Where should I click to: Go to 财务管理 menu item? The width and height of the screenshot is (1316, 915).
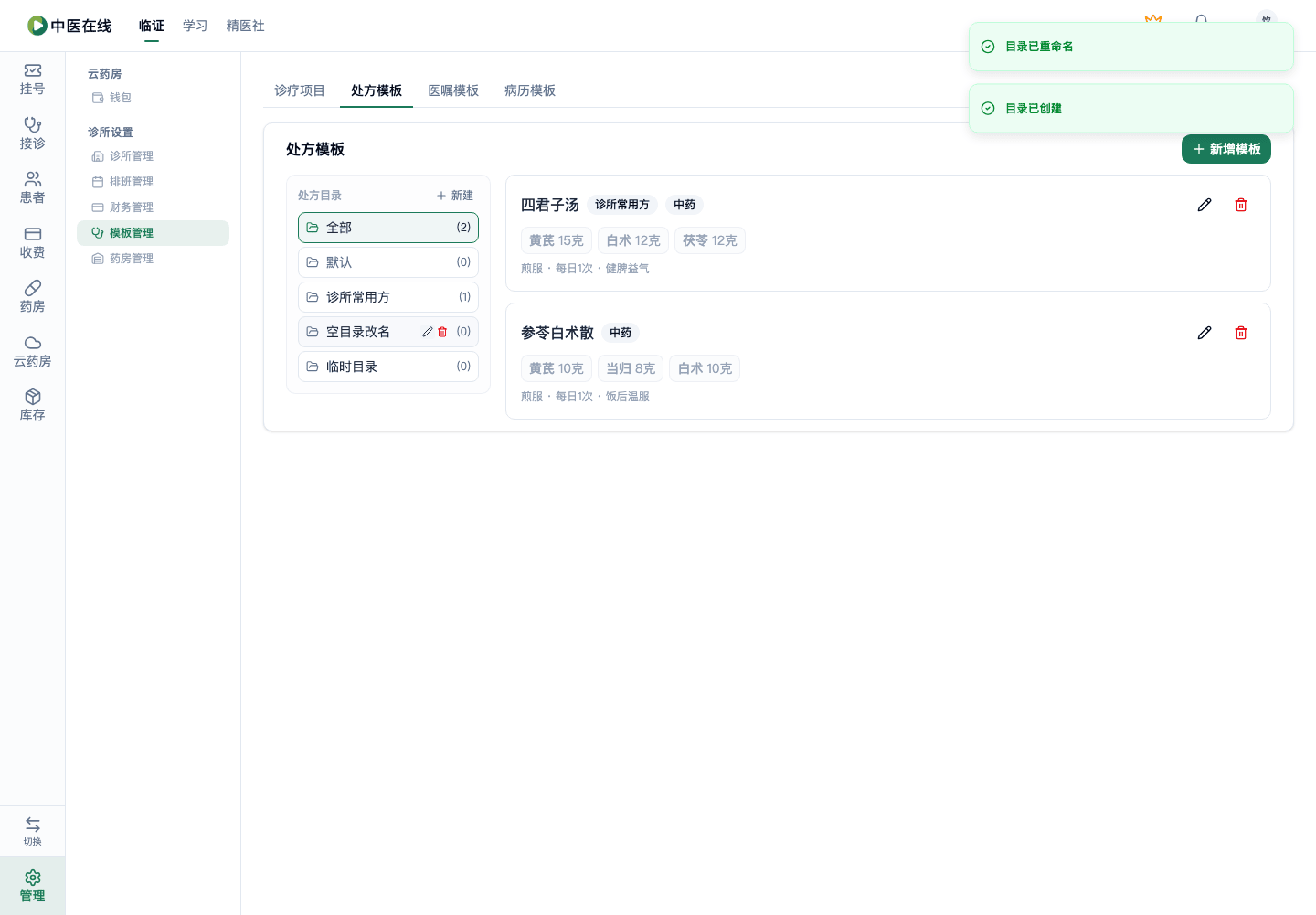click(153, 207)
